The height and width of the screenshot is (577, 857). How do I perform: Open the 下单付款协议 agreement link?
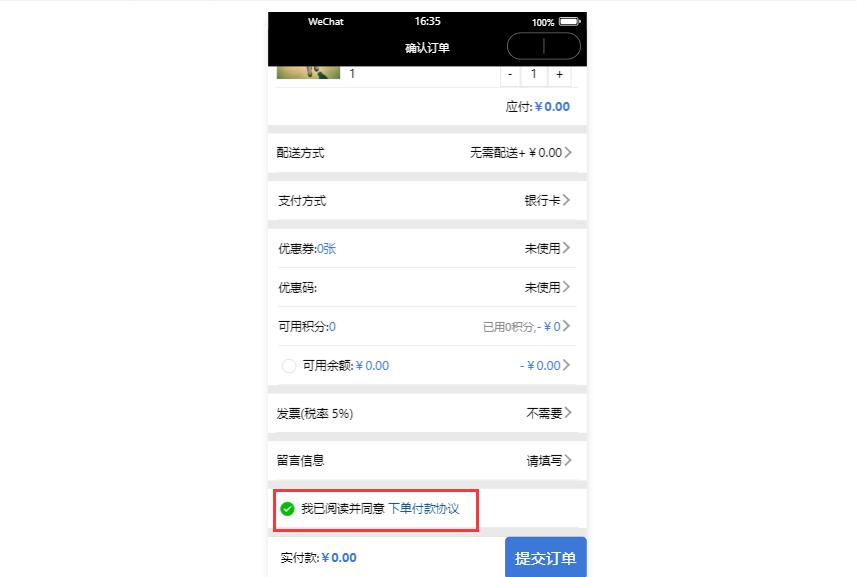[424, 509]
